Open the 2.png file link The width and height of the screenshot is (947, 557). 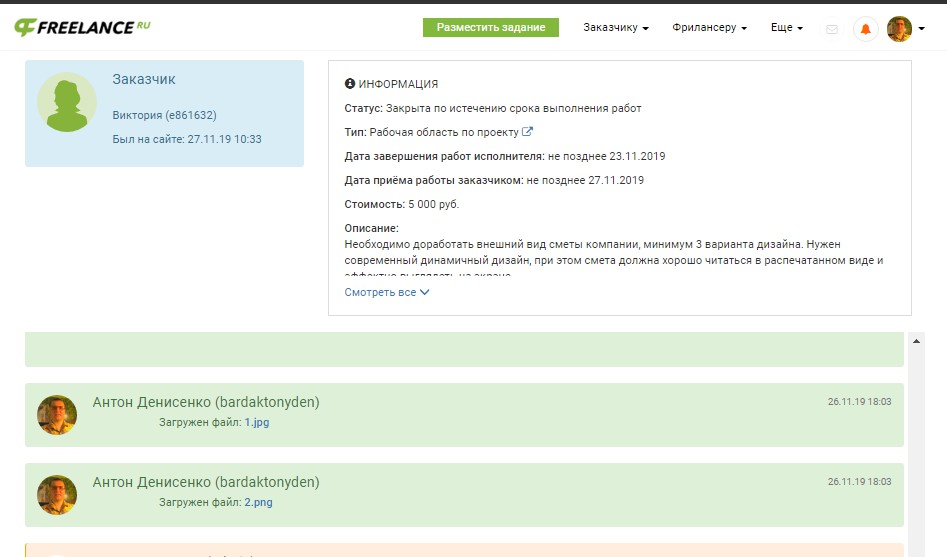(x=258, y=502)
